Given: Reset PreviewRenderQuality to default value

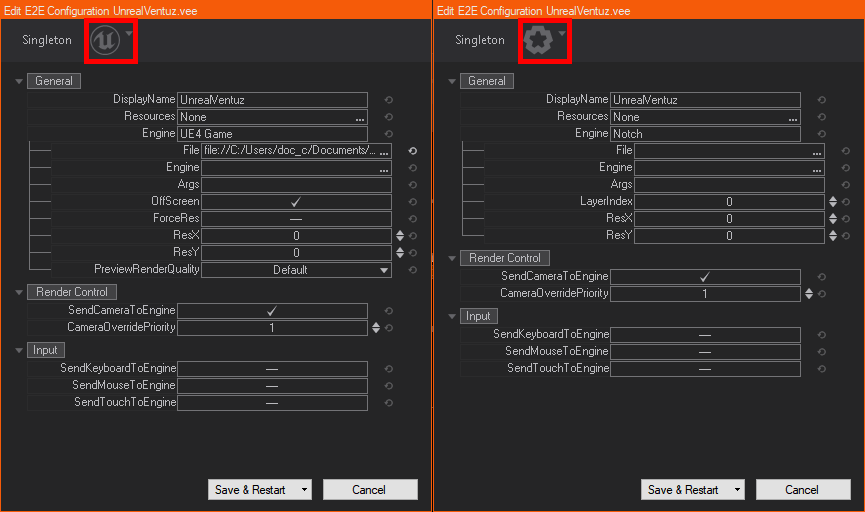Looking at the screenshot, I should click(412, 270).
